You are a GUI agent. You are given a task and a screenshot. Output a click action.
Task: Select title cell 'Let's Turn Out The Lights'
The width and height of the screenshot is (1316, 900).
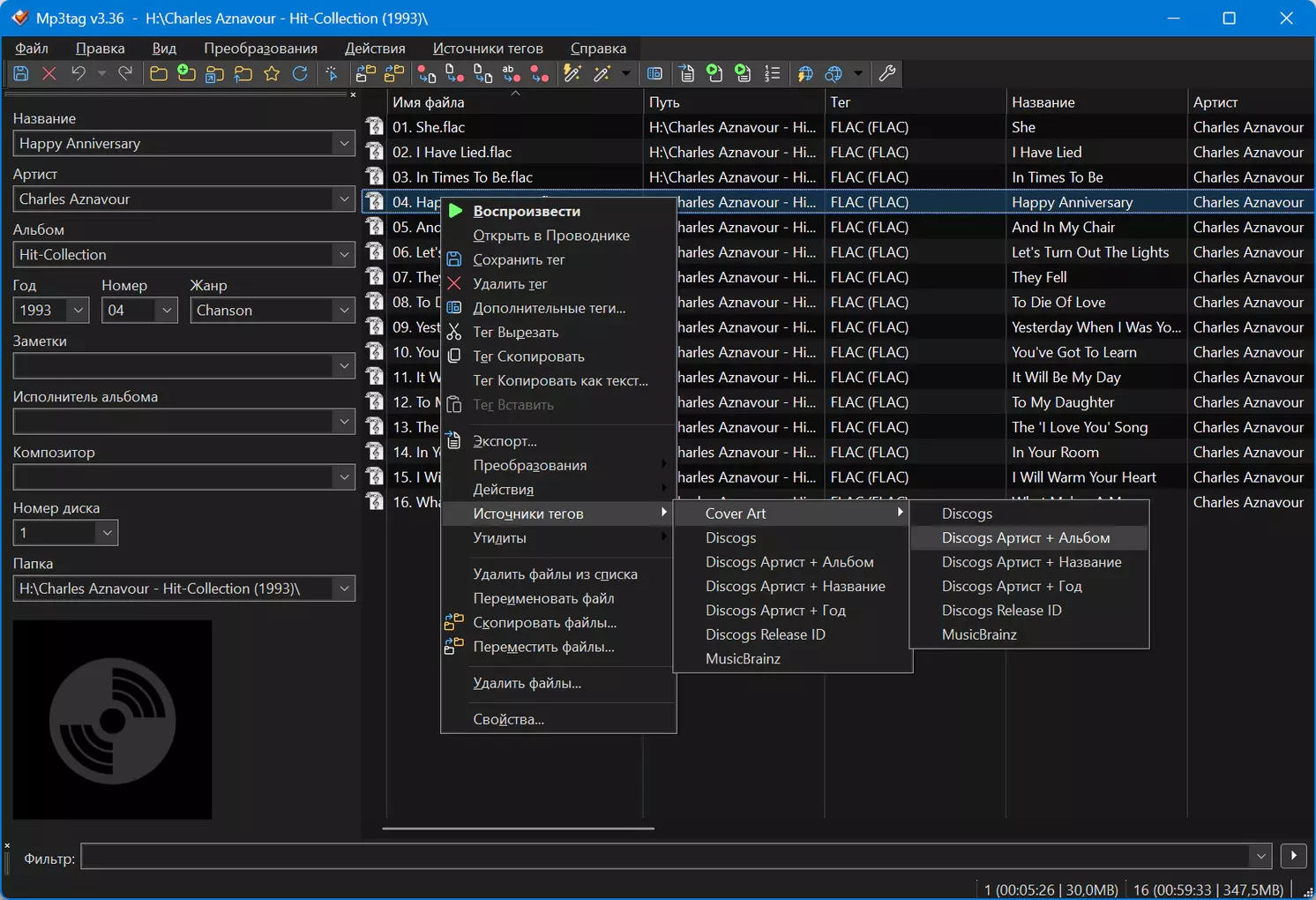point(1090,252)
